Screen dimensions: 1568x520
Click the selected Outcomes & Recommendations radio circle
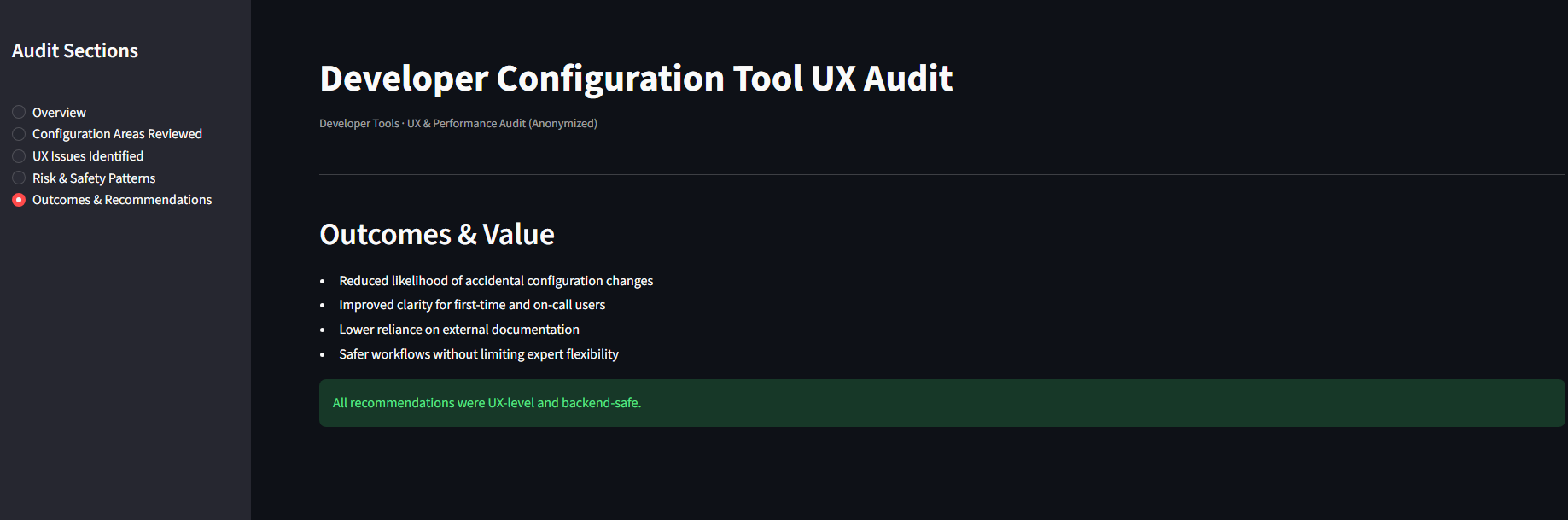[x=19, y=200]
